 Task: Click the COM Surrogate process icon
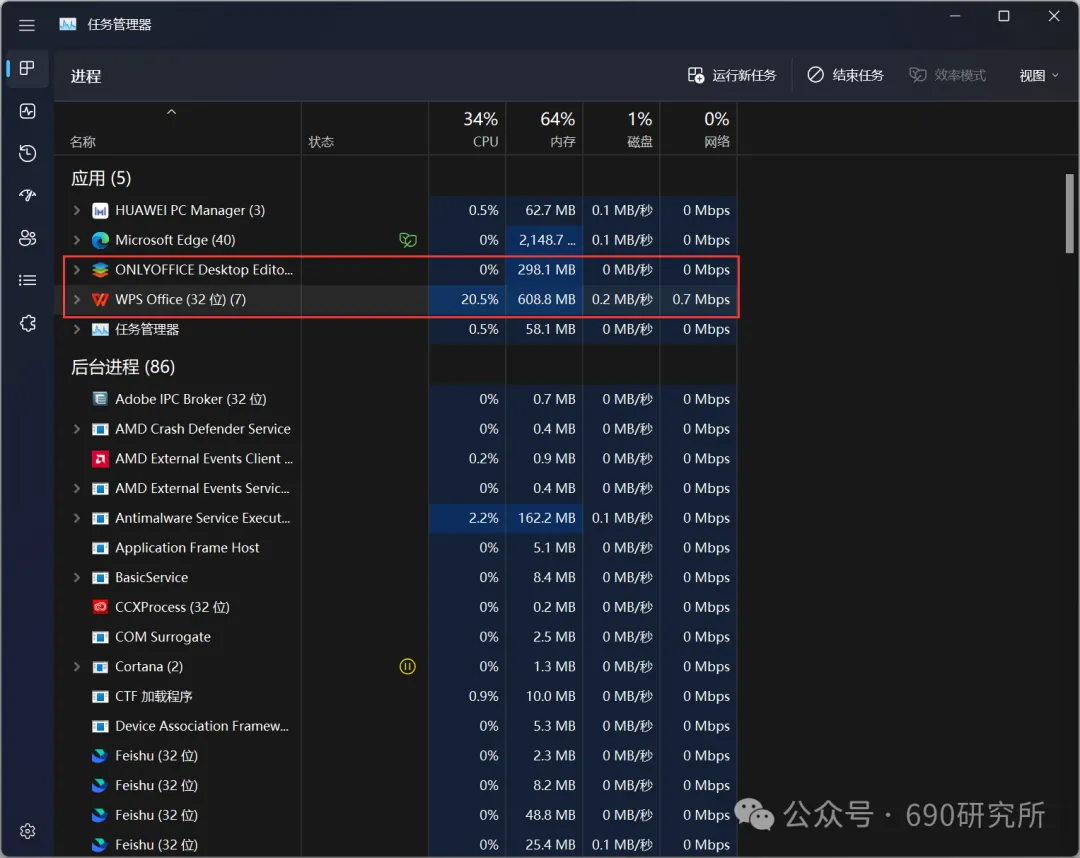click(100, 637)
